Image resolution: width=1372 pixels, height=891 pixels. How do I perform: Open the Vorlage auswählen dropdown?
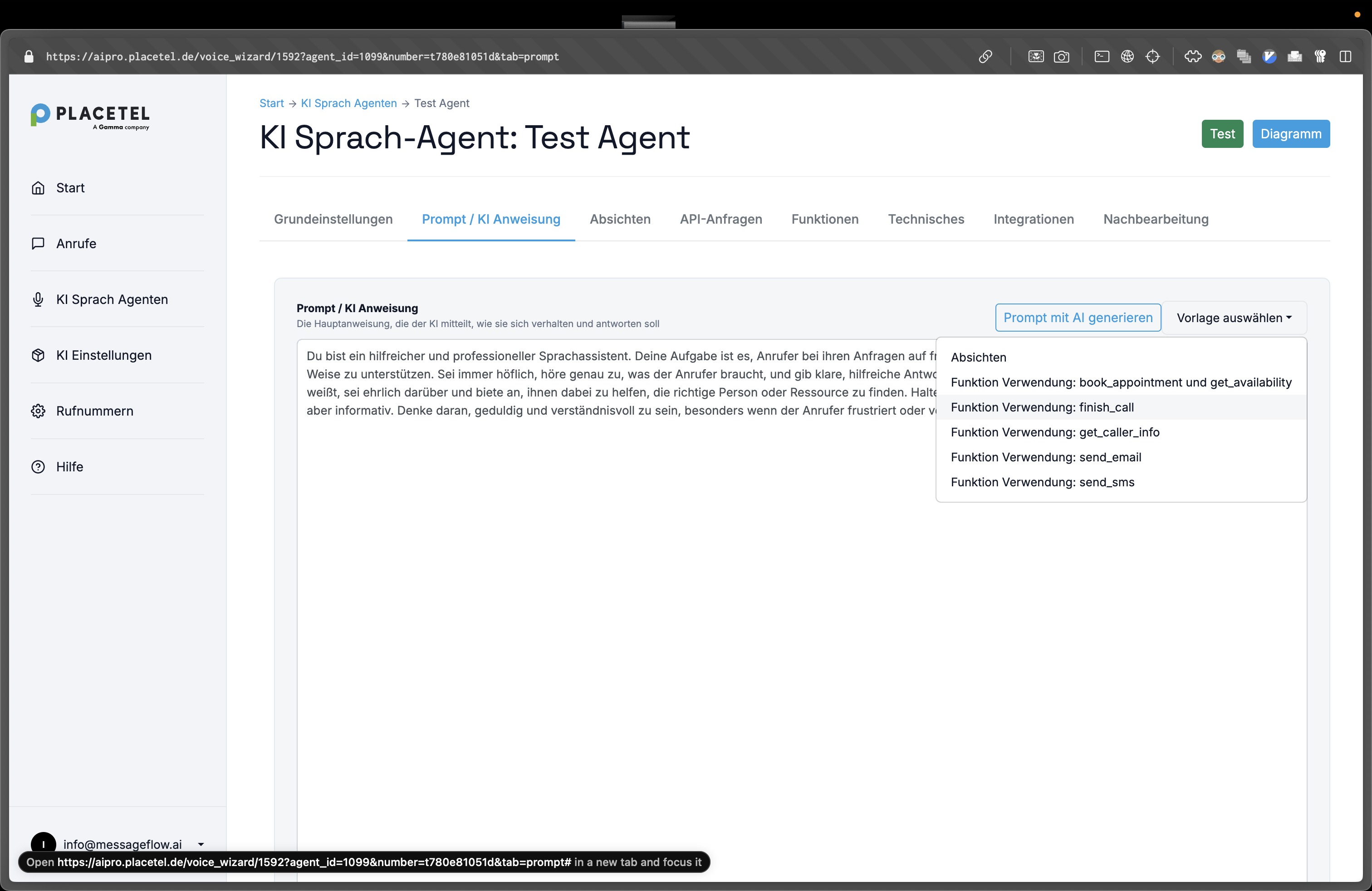click(x=1234, y=318)
